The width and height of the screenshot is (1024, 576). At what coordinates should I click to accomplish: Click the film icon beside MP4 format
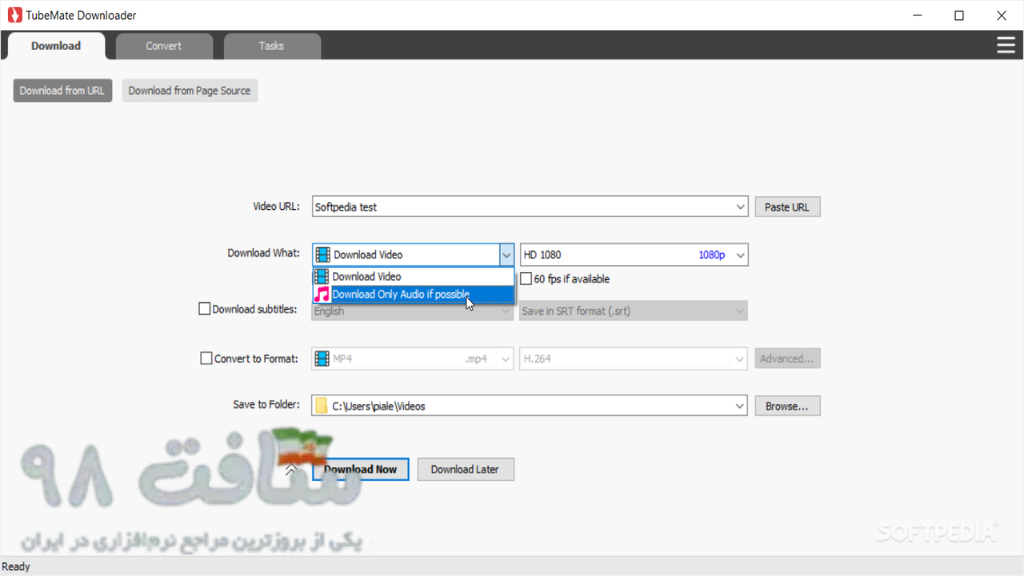click(x=322, y=359)
